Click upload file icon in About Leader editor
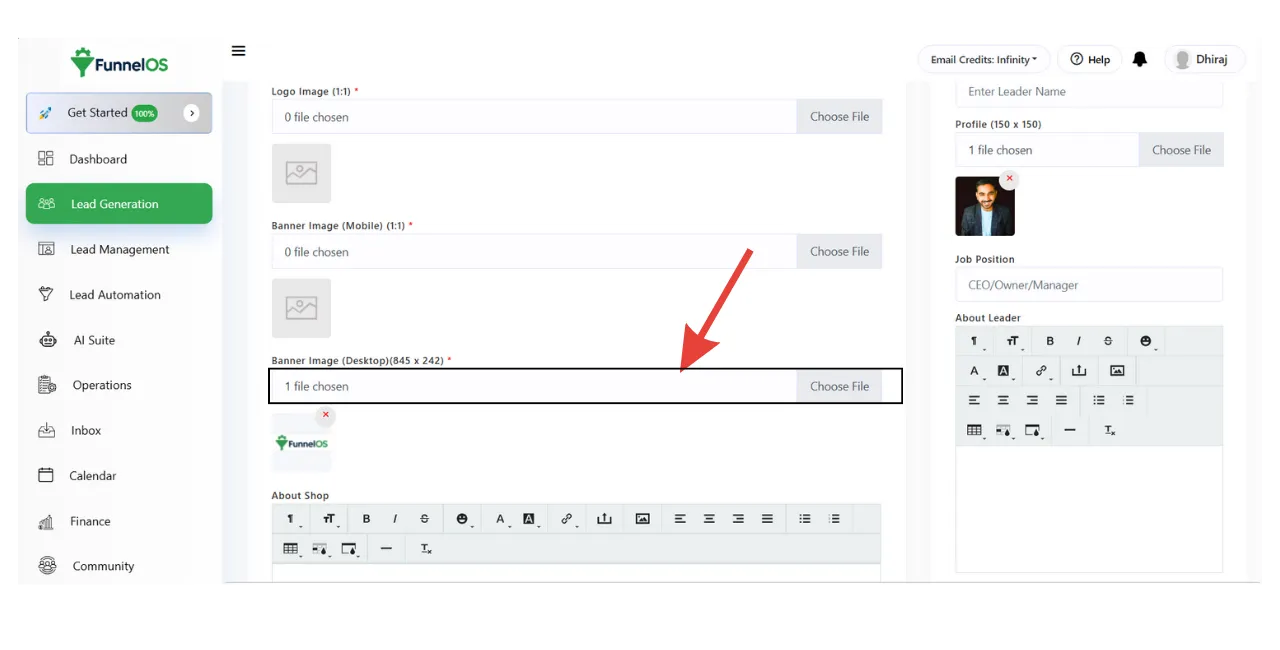This screenshot has width=1280, height=650. pyautogui.click(x=1078, y=371)
